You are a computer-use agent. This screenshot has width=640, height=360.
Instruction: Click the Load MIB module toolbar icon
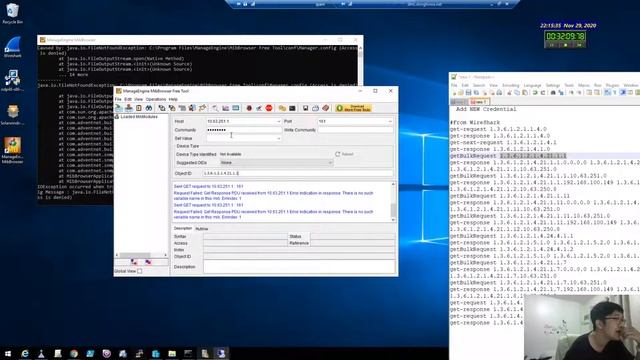click(x=119, y=108)
